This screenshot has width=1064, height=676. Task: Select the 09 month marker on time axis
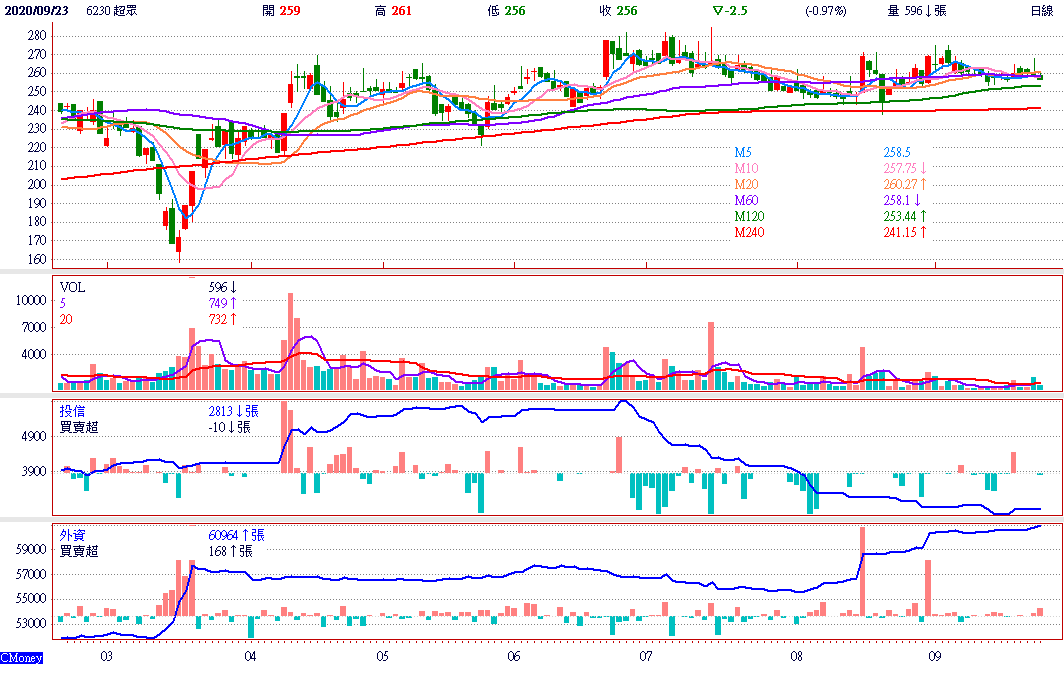pyautogui.click(x=935, y=657)
